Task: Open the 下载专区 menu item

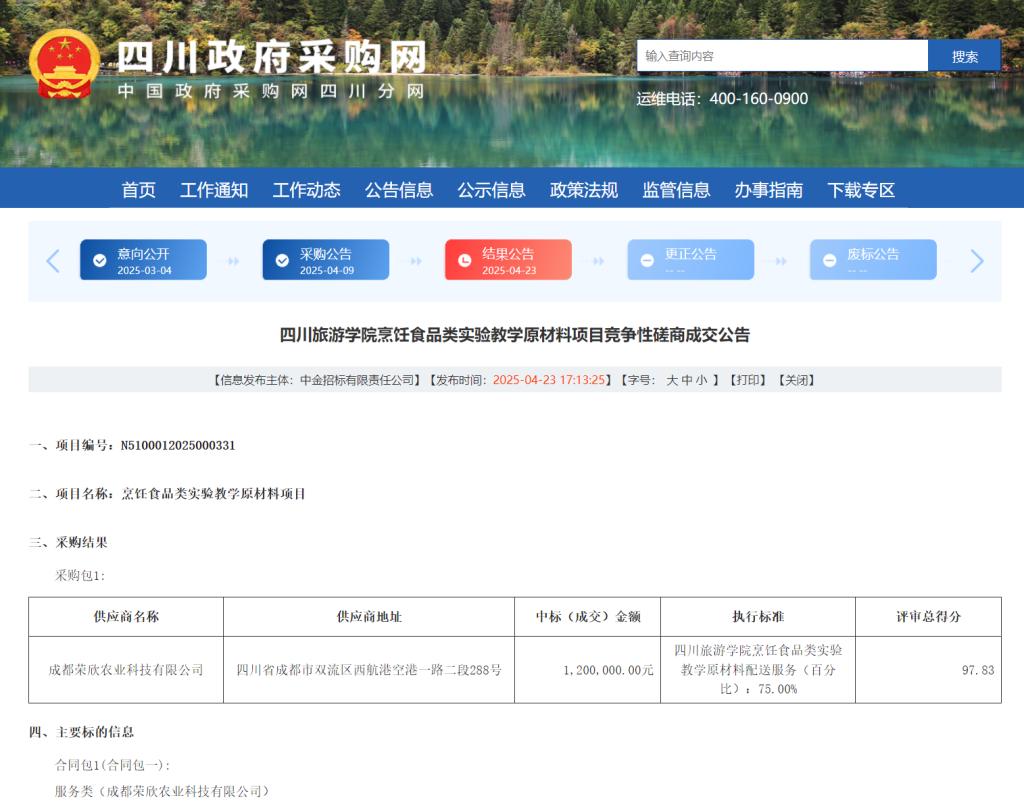Action: (861, 190)
